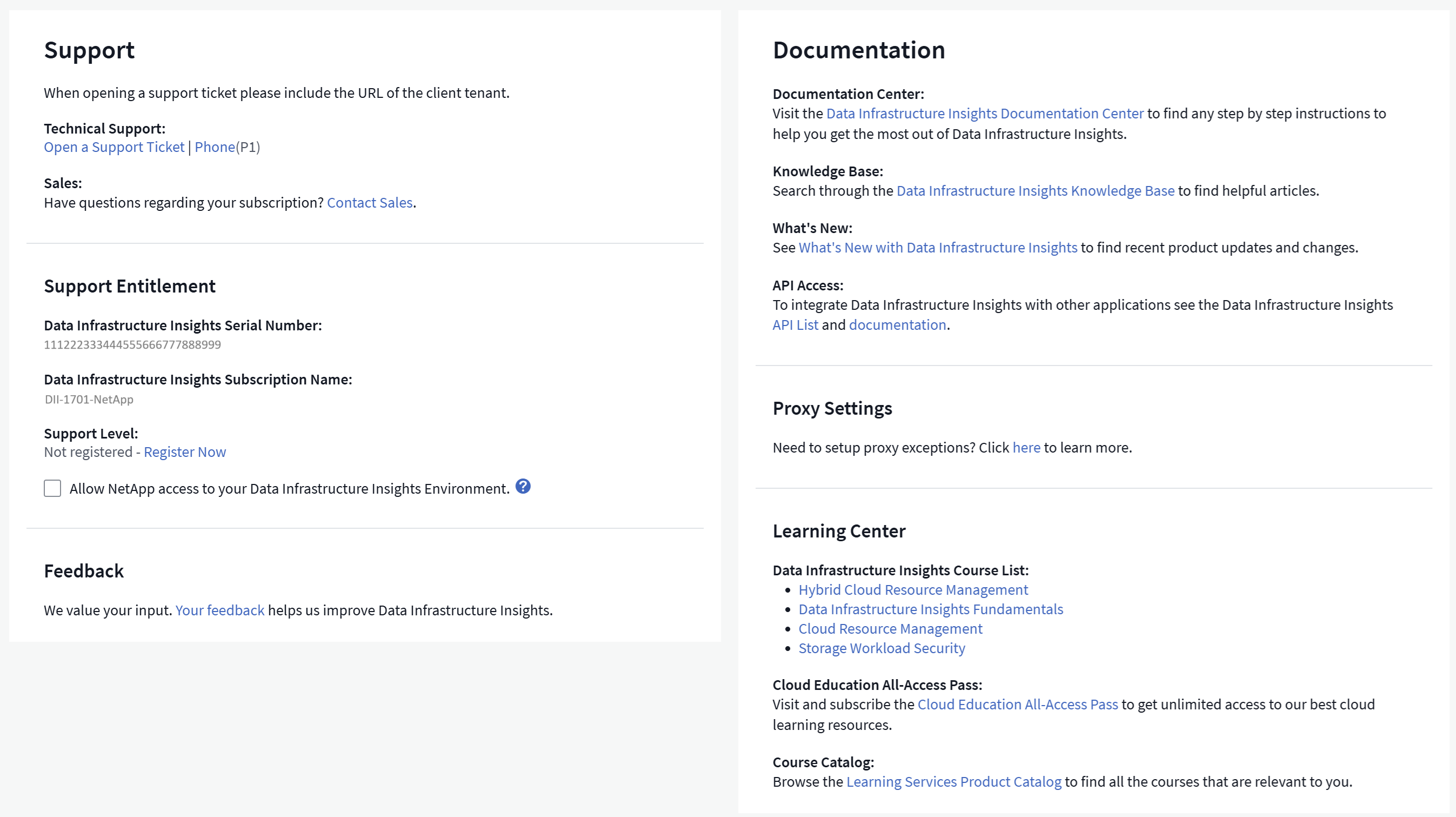Click Register Now link
The width and height of the screenshot is (1456, 817).
click(x=185, y=451)
